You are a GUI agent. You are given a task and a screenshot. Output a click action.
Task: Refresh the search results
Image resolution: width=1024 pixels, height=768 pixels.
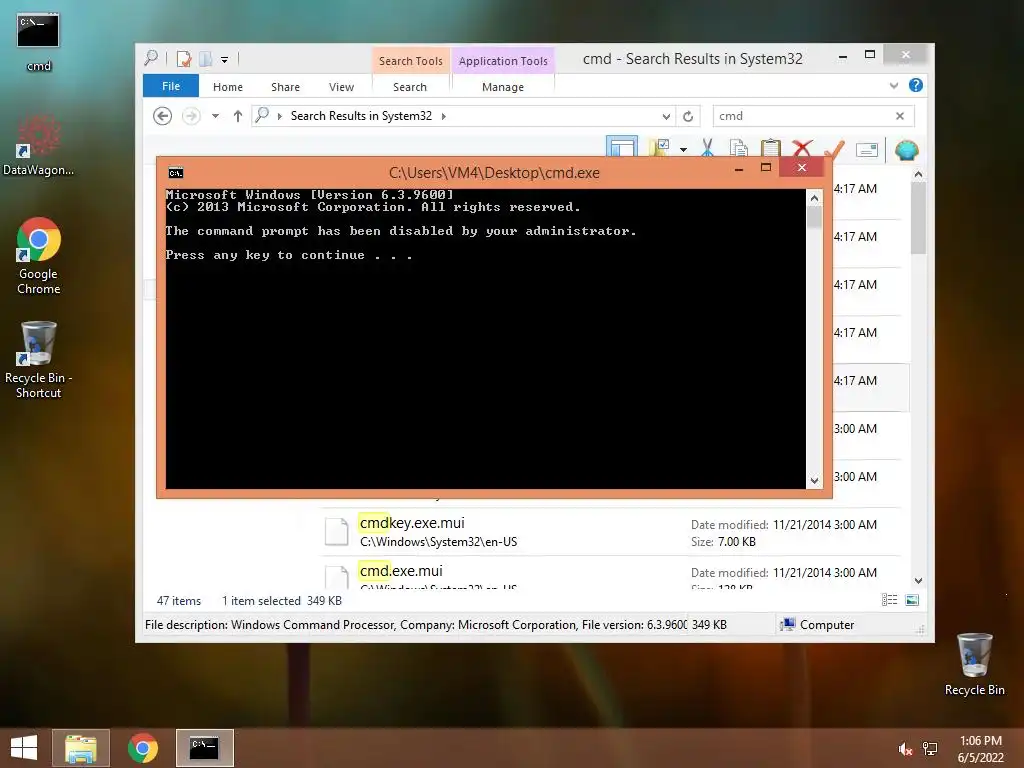(x=688, y=116)
